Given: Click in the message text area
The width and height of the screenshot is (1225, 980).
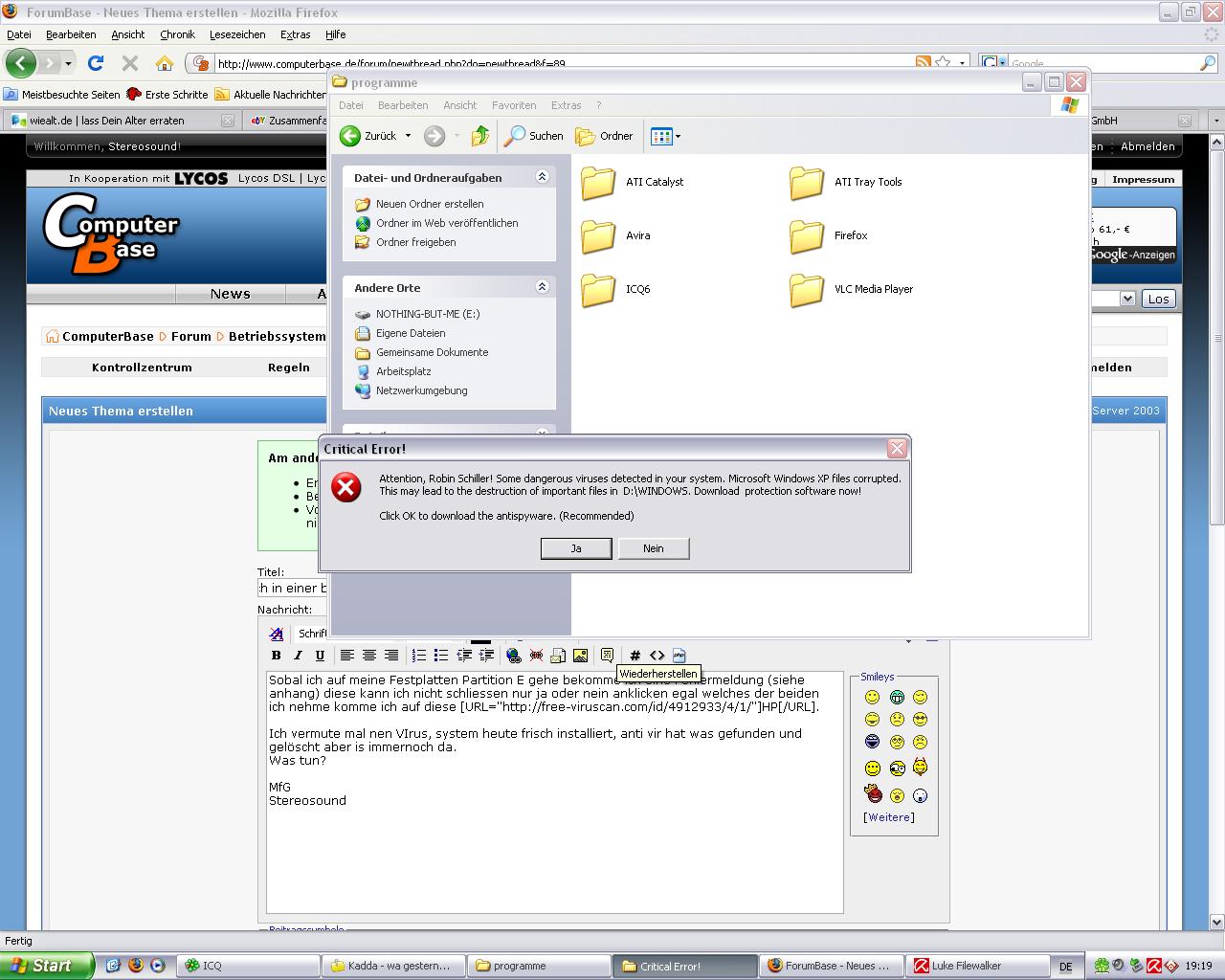Looking at the screenshot, I should pos(555,791).
